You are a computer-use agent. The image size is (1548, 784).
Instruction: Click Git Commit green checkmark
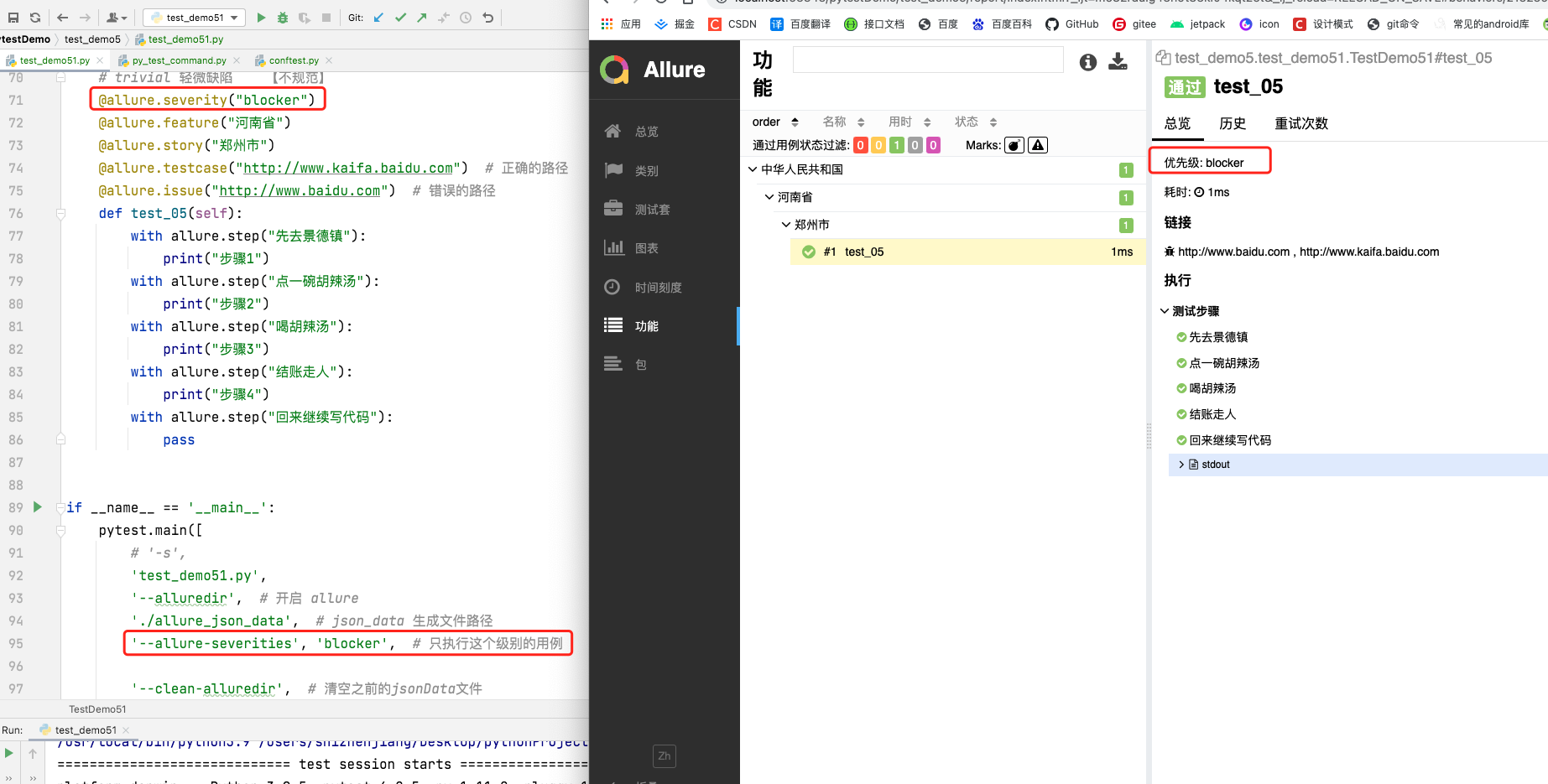[x=400, y=17]
